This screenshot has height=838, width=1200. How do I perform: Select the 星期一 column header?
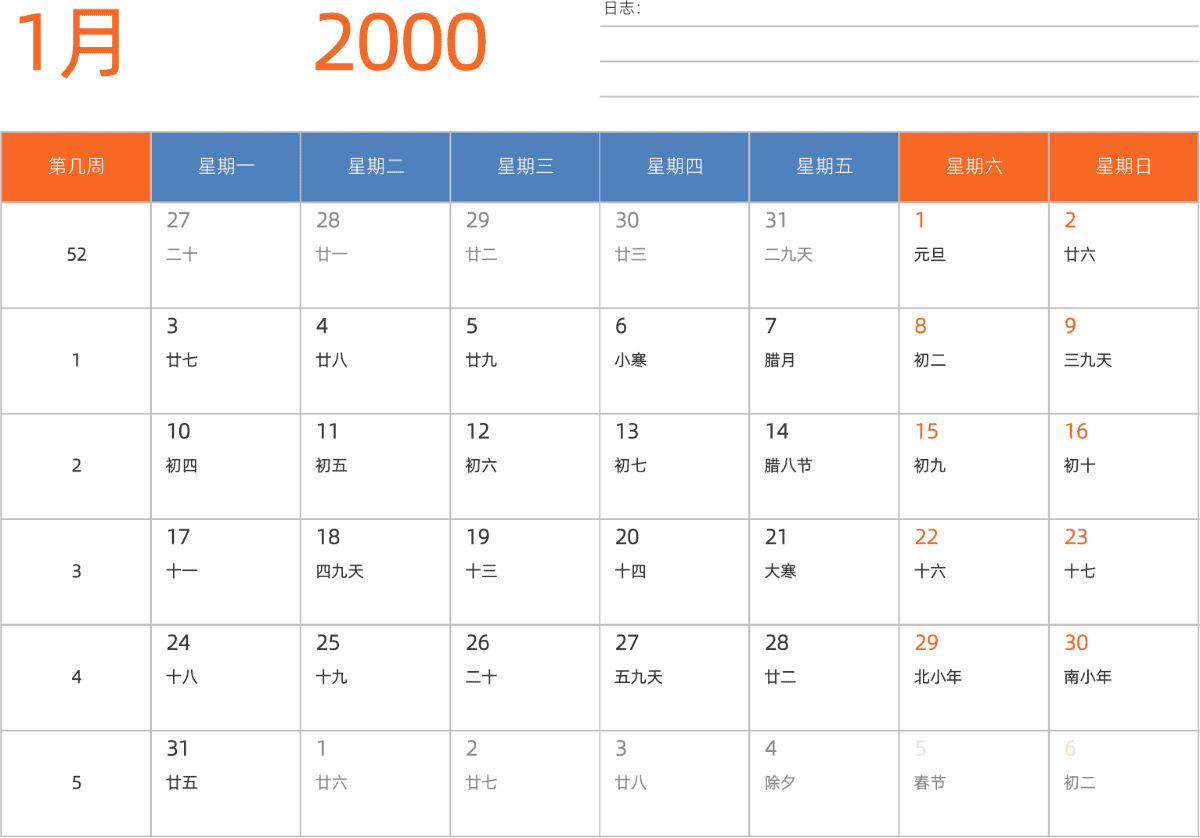point(226,167)
